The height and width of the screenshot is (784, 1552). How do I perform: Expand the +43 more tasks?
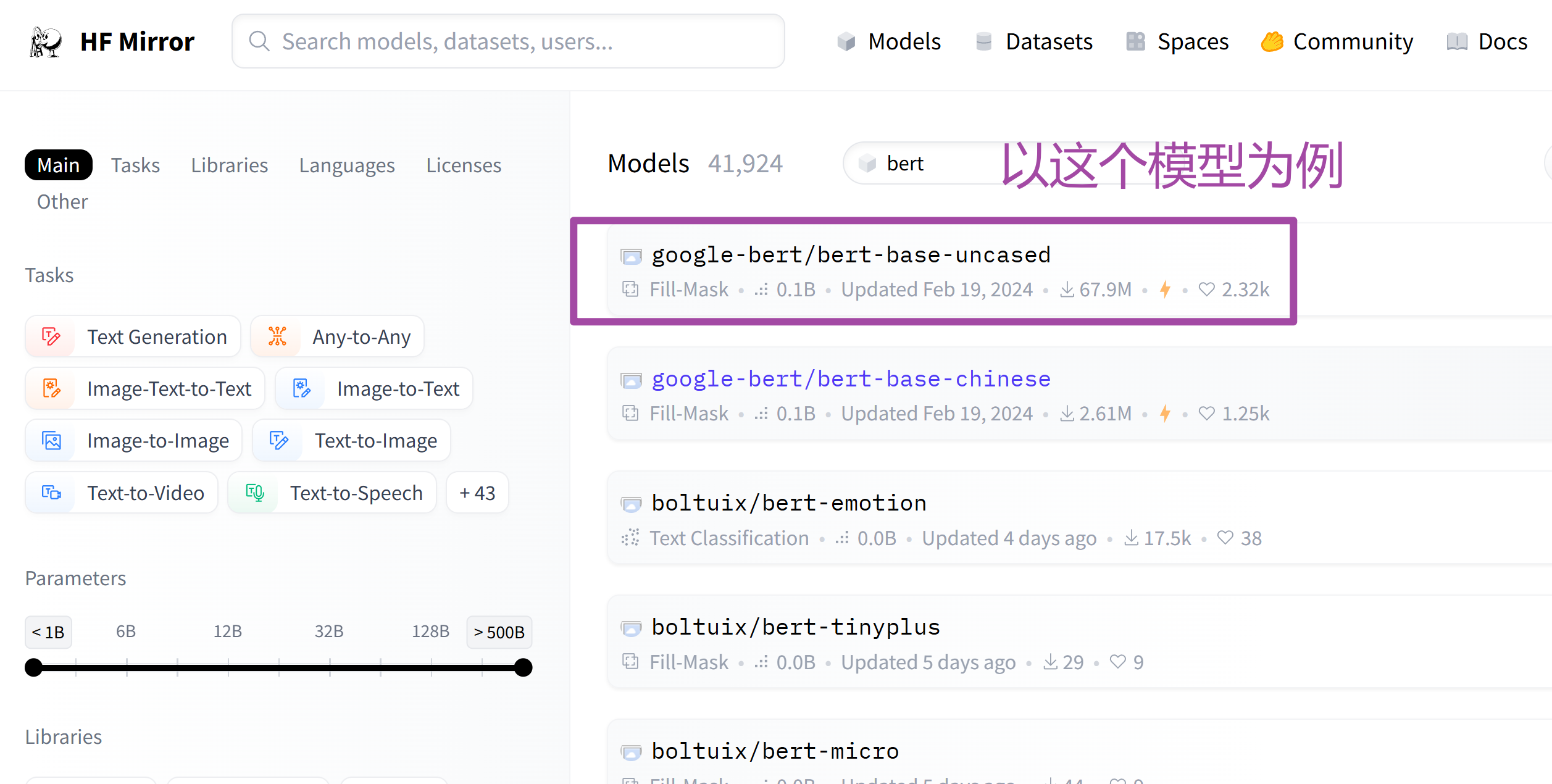click(x=477, y=493)
